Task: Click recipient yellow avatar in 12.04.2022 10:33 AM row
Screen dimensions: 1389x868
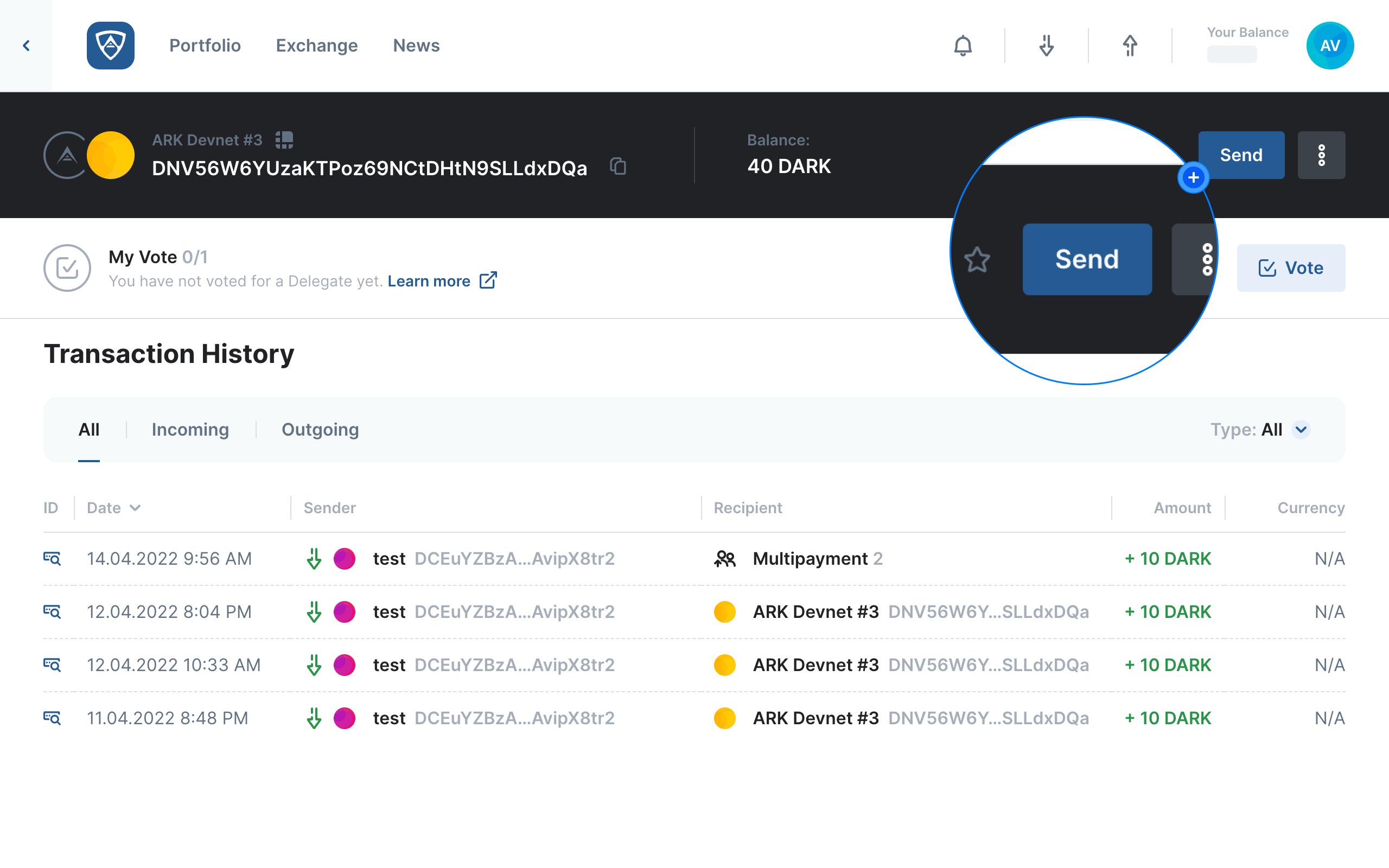Action: (724, 665)
